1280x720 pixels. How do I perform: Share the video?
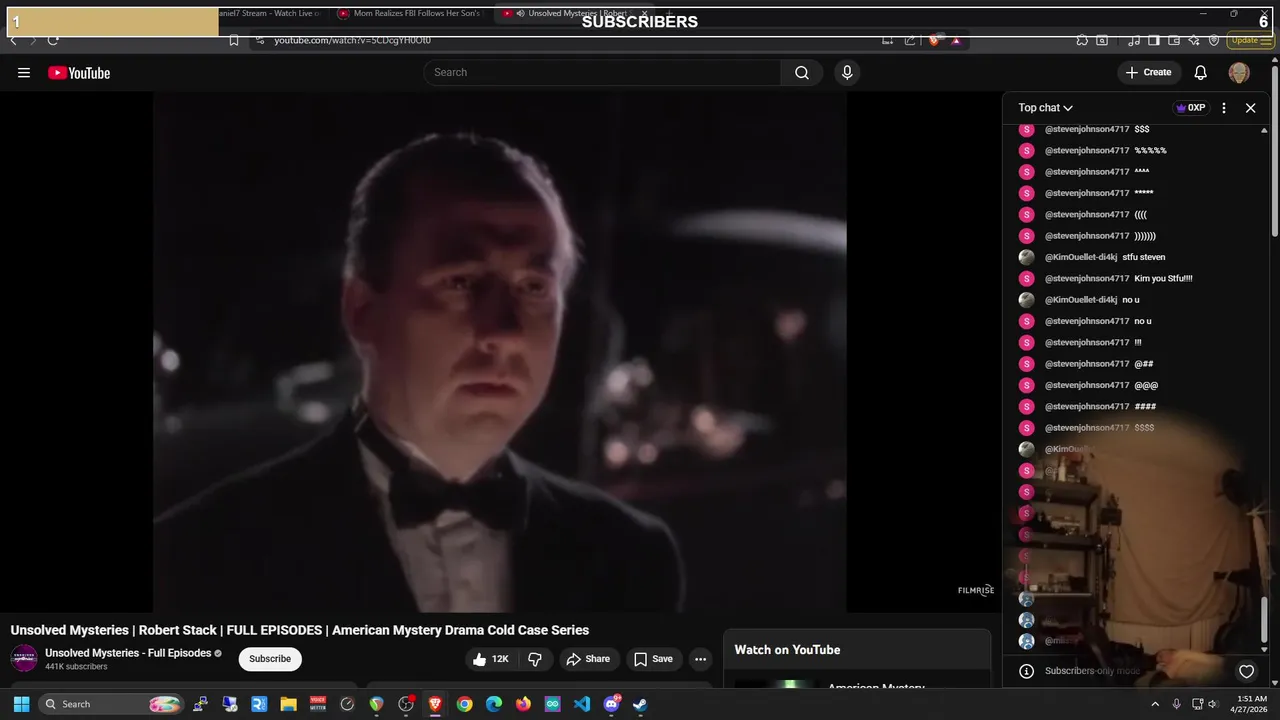tap(588, 659)
